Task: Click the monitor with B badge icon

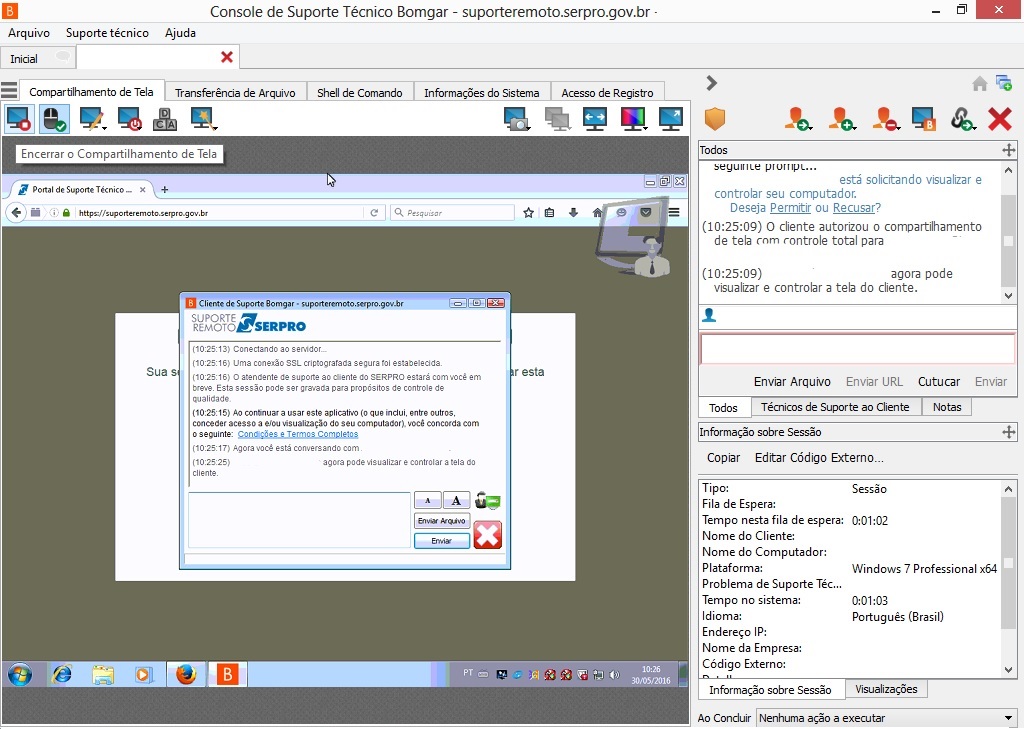Action: click(x=923, y=119)
